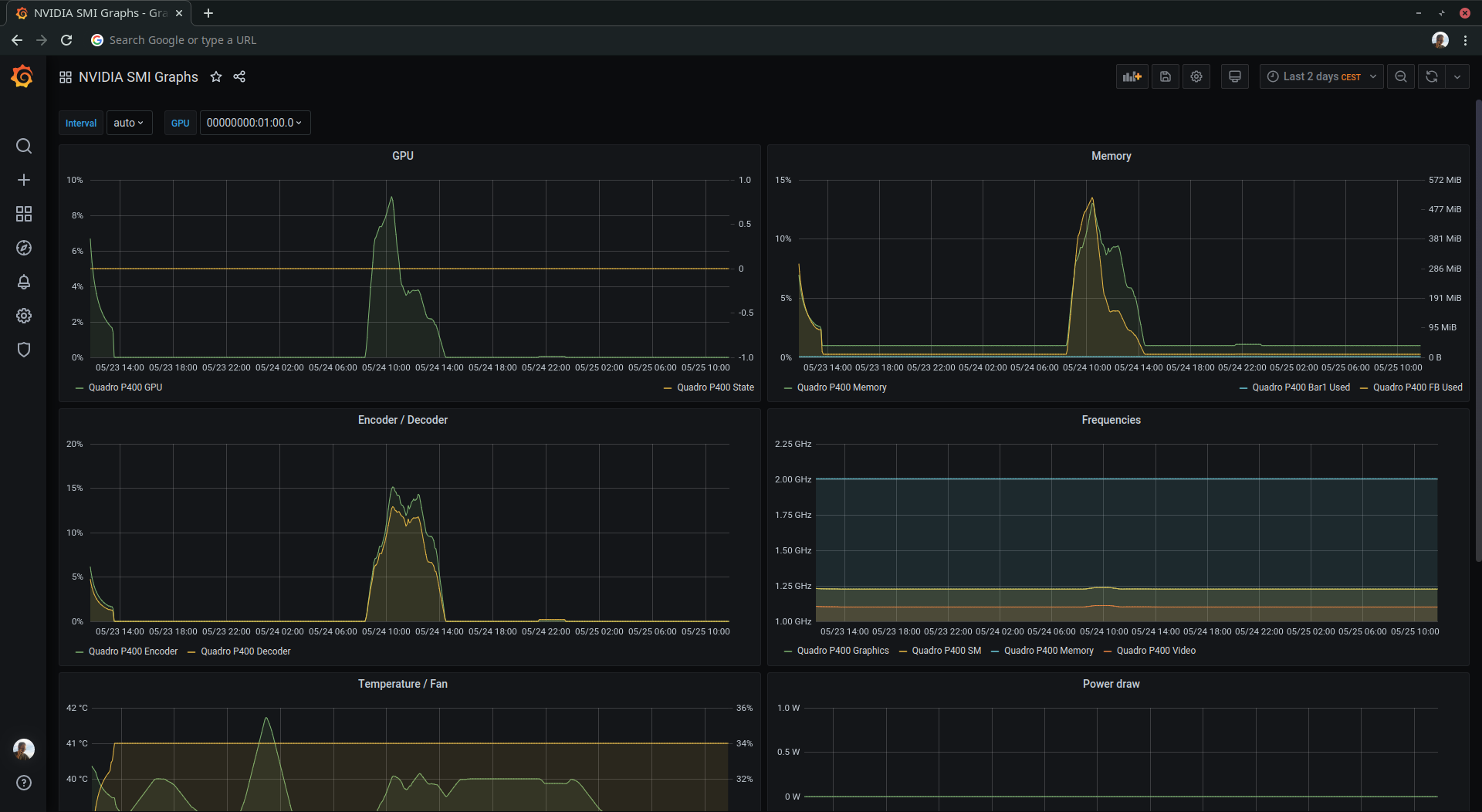The height and width of the screenshot is (812, 1482).
Task: Open a new browser tab
Action: tap(208, 13)
